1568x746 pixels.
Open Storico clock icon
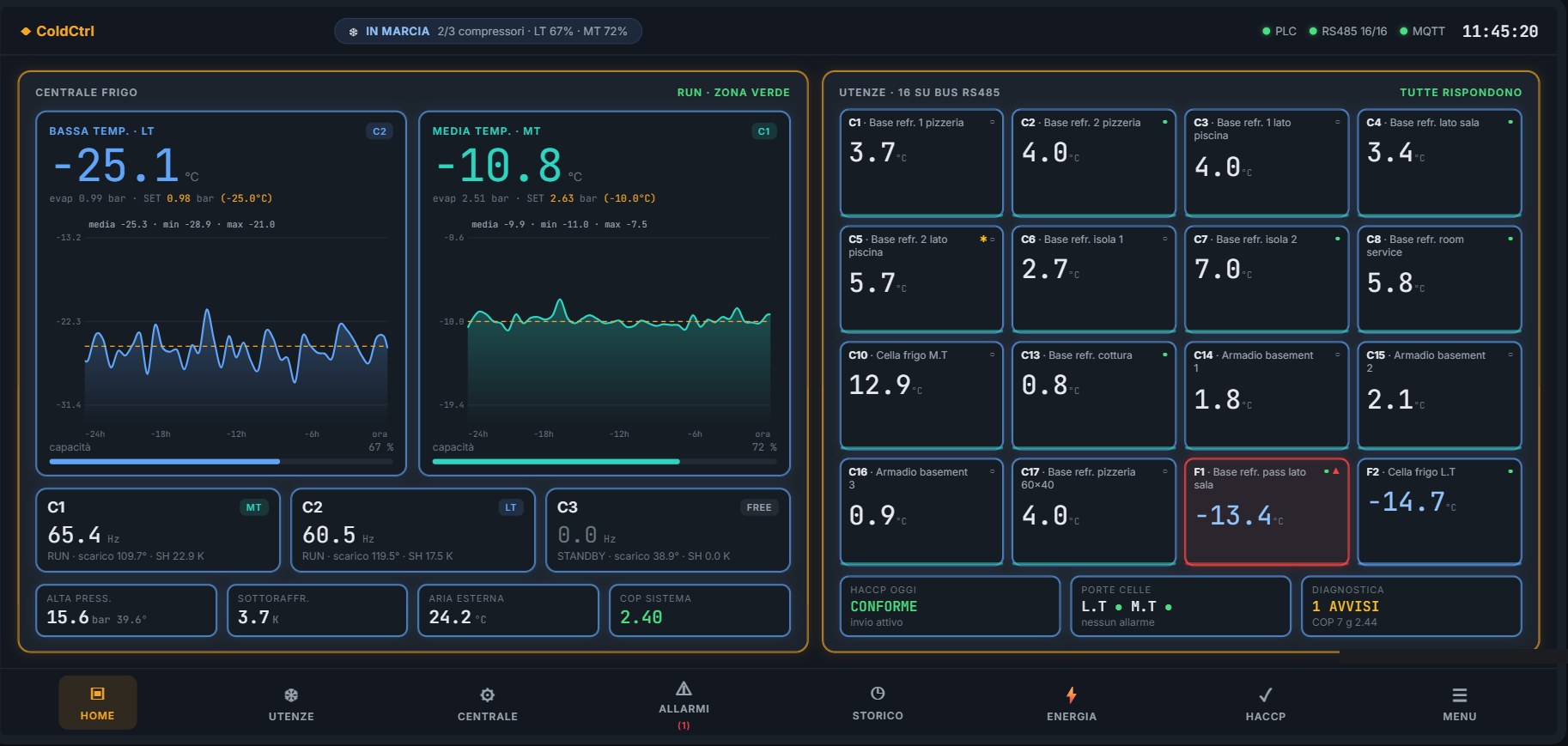point(878,693)
